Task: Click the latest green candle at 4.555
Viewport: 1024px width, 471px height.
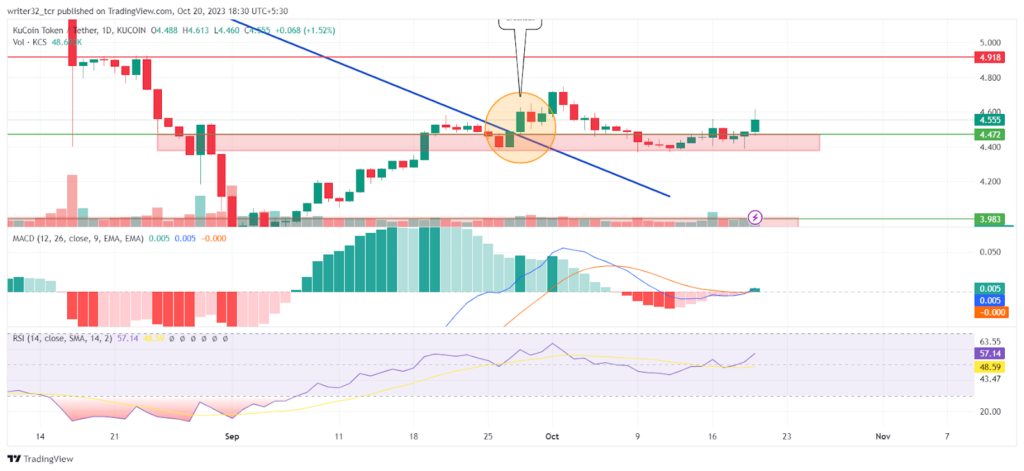Action: click(x=755, y=125)
